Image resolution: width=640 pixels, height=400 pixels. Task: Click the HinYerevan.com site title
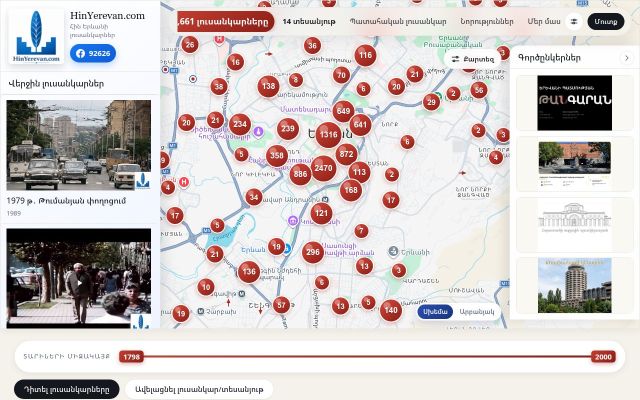[x=107, y=16]
